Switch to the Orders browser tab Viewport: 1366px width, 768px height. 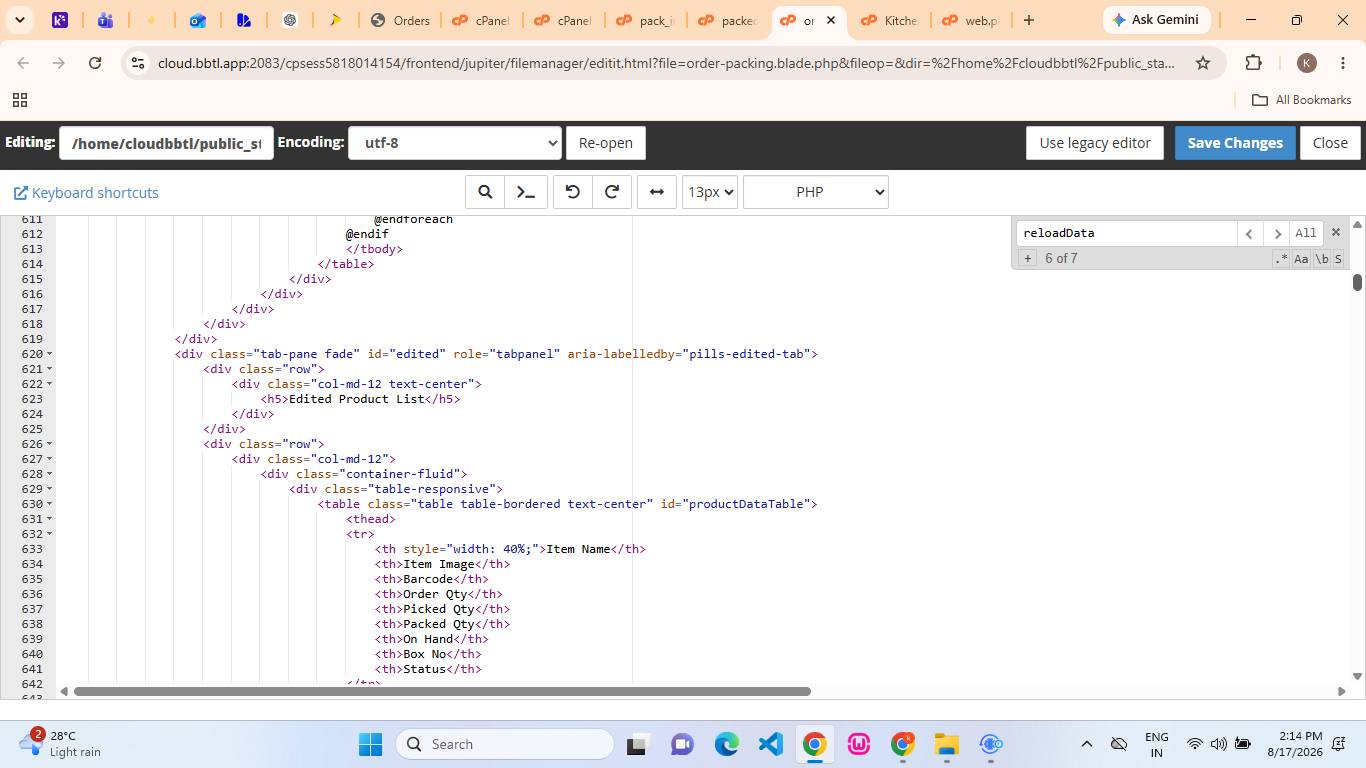click(x=399, y=20)
